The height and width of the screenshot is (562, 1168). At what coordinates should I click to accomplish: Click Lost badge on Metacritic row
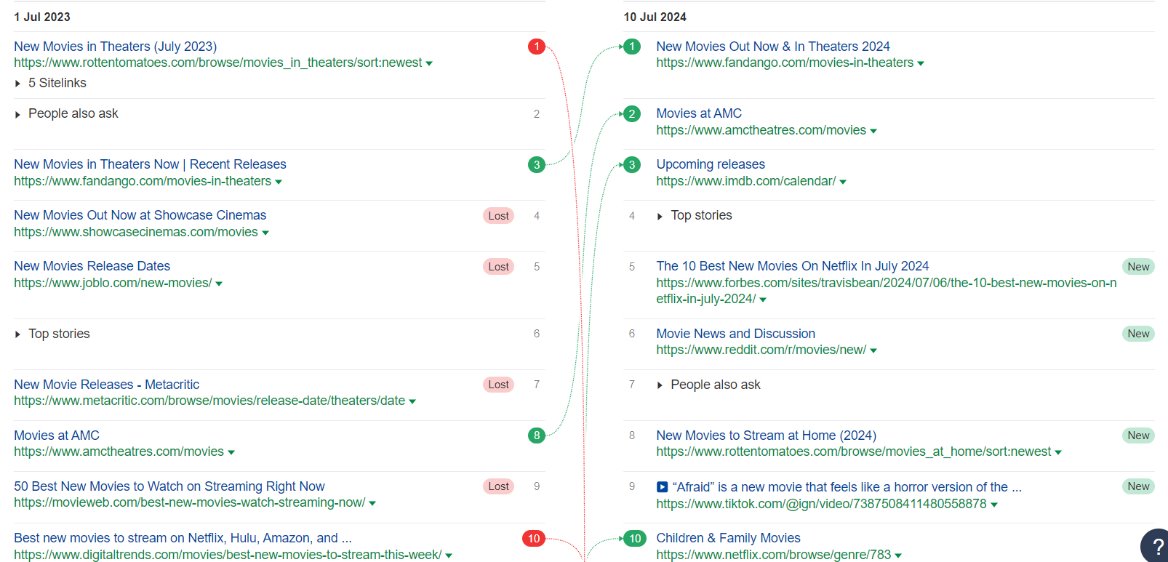(x=498, y=385)
